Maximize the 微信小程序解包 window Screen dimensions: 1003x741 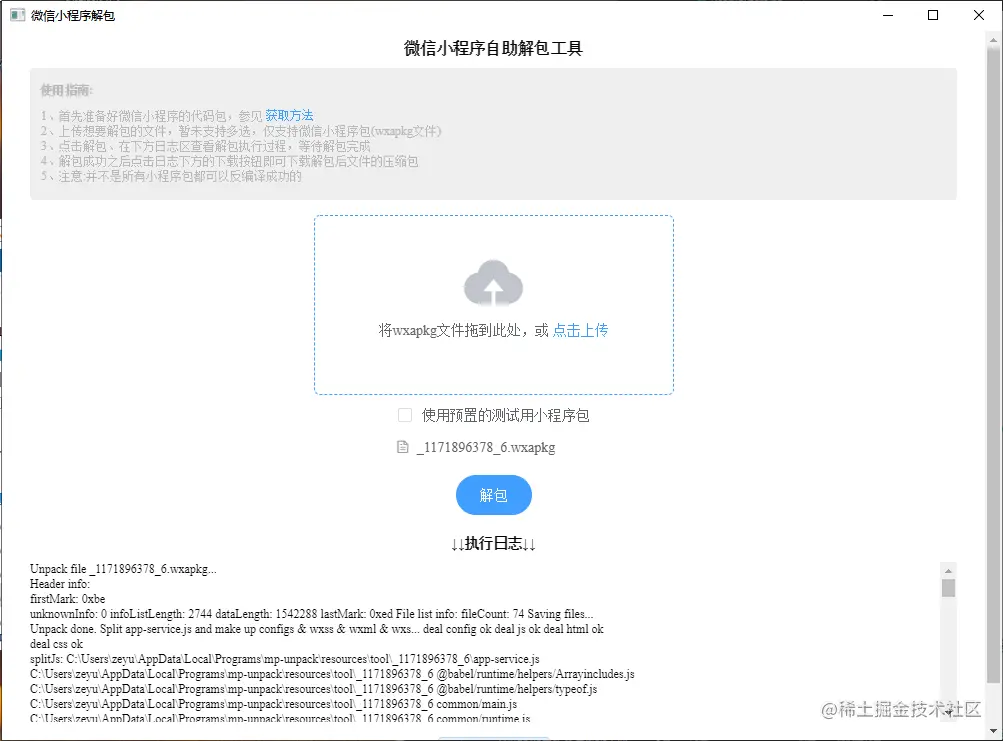(933, 15)
